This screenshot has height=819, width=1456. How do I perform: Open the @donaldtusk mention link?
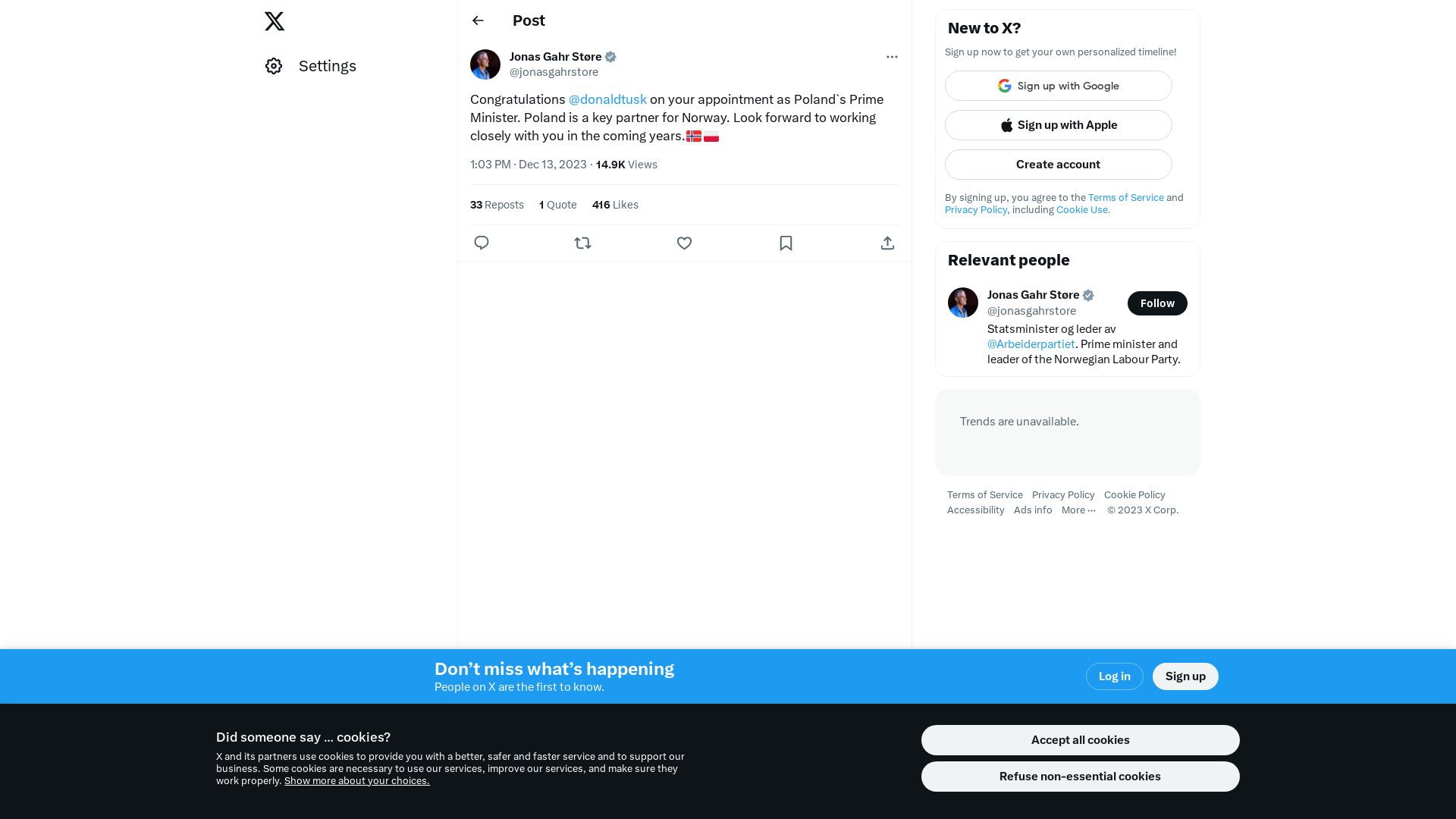pos(607,99)
